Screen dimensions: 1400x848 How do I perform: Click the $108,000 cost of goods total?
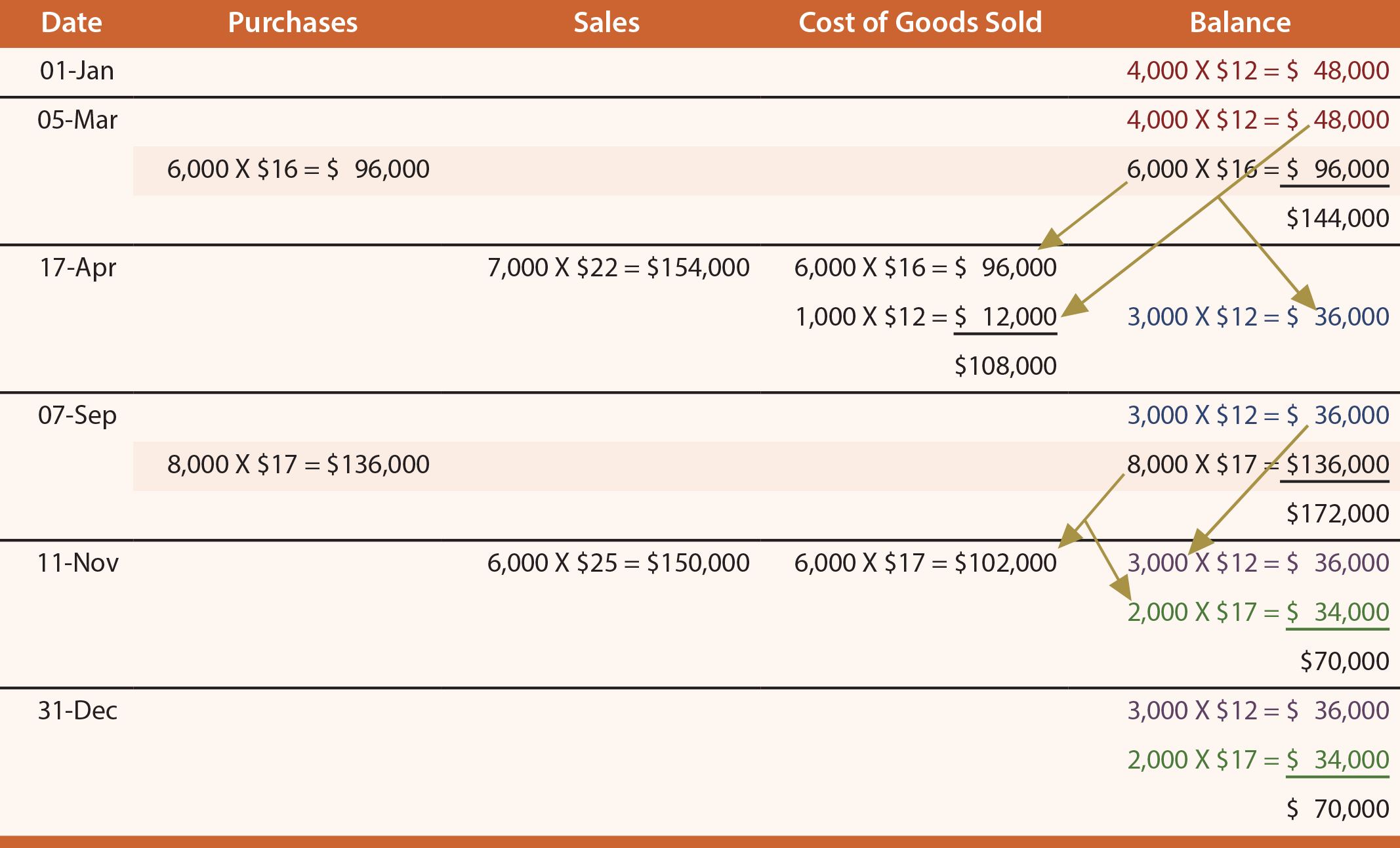point(1006,366)
